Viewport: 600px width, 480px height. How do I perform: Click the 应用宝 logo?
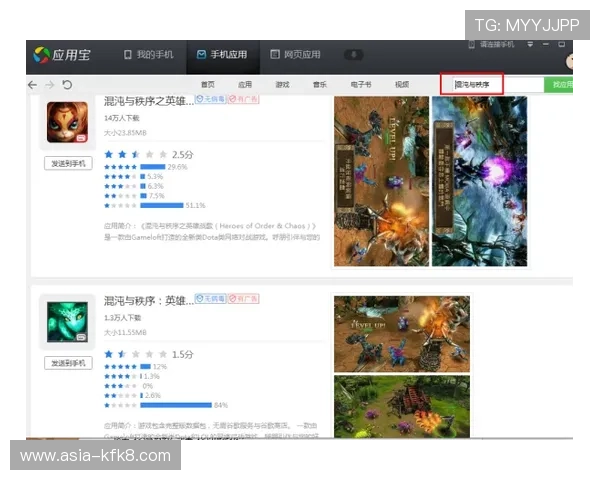pos(62,55)
